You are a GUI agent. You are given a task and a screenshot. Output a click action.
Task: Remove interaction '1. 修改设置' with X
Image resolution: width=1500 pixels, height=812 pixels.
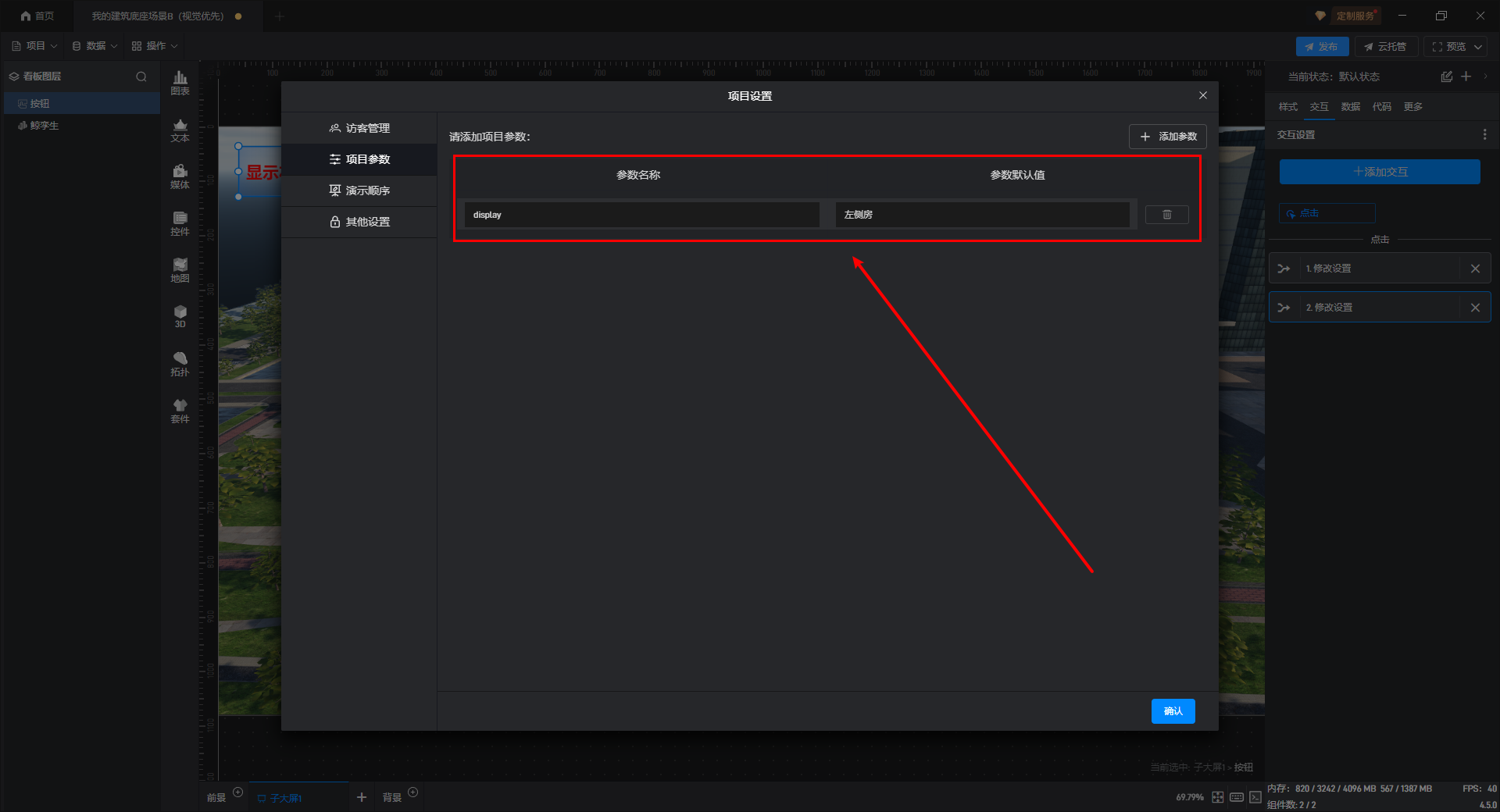(x=1475, y=269)
